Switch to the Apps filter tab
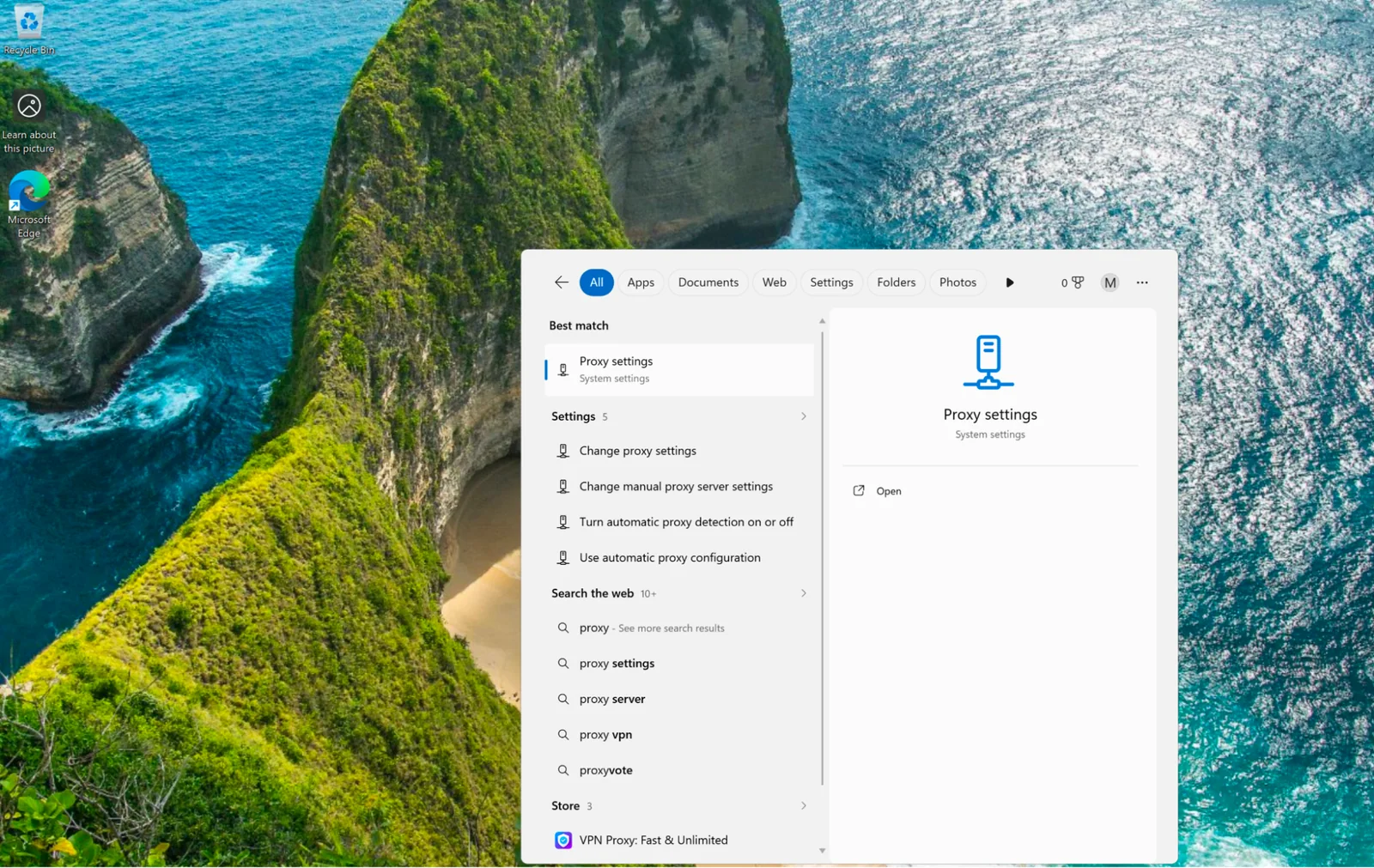Screen dimensions: 1374x868 click(x=641, y=282)
